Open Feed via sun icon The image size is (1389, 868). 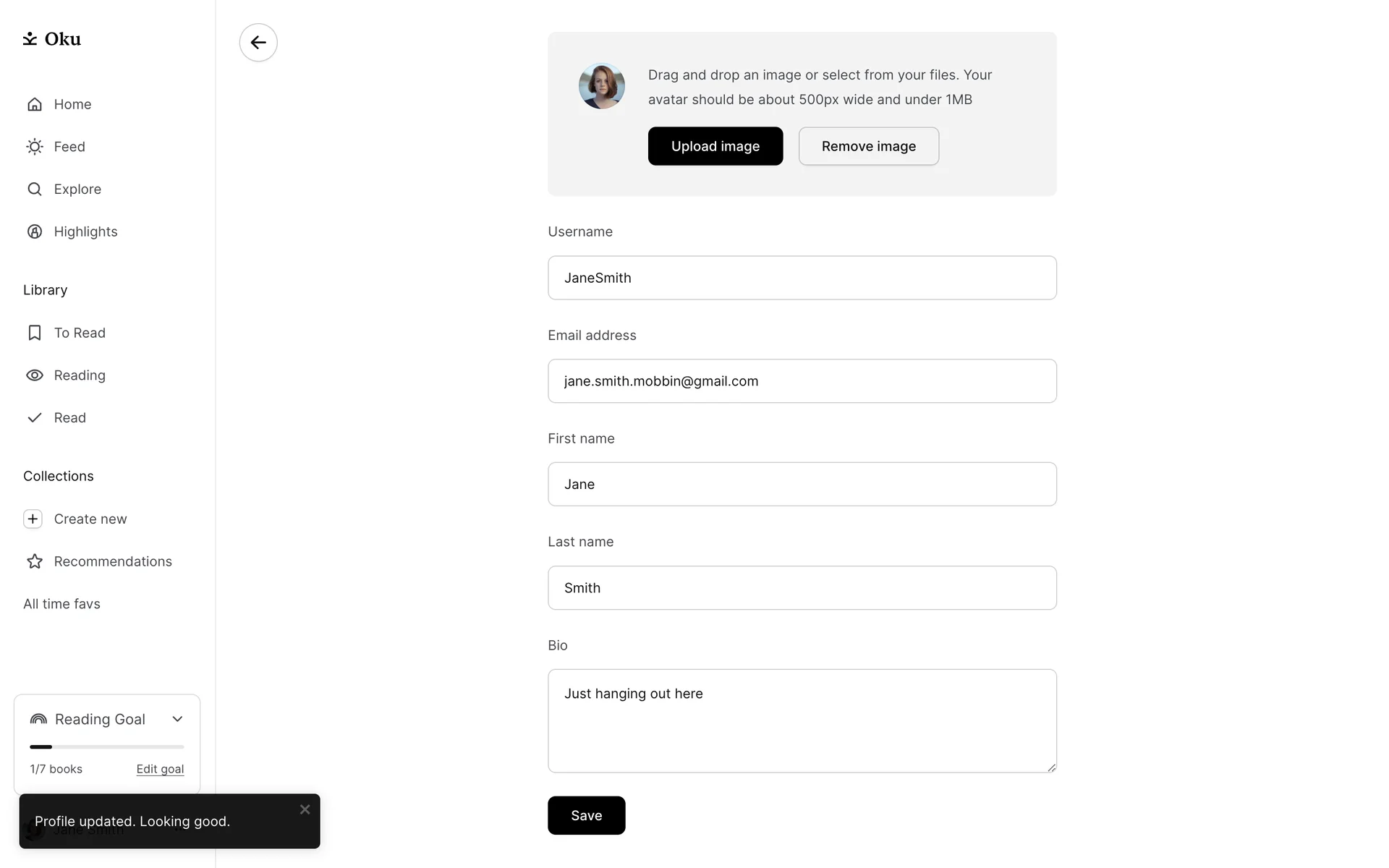[x=35, y=147]
